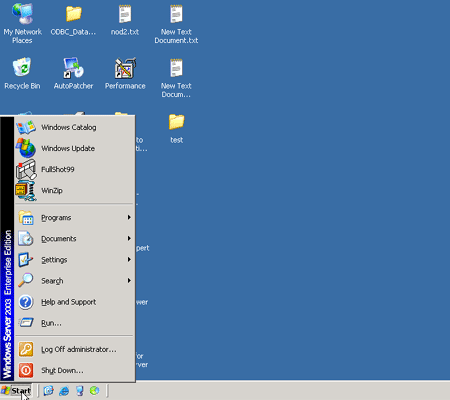Select My Network Places desktop icon

point(22,24)
